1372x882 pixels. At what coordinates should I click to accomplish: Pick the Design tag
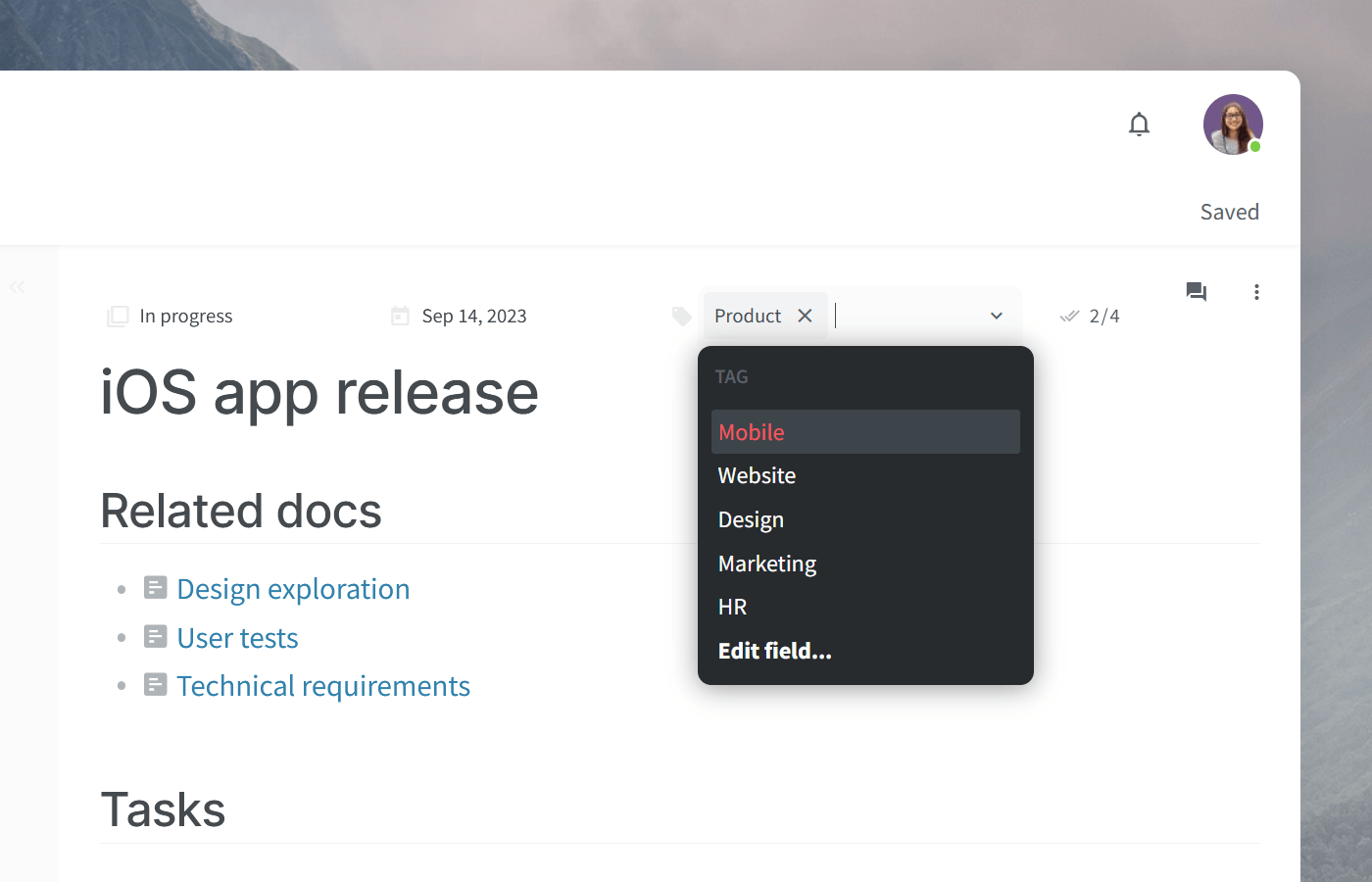tap(751, 520)
